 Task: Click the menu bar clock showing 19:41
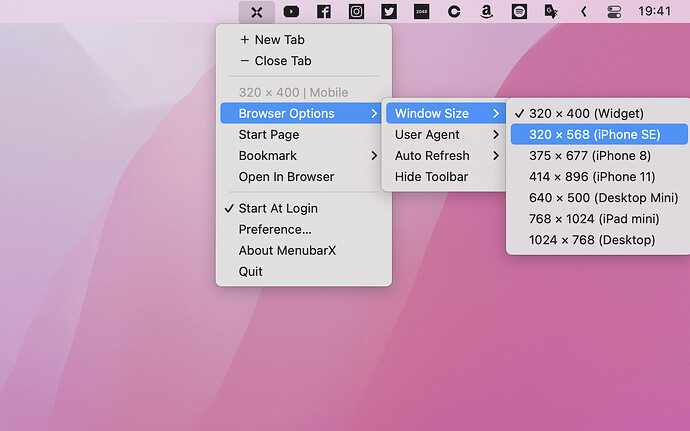[654, 12]
